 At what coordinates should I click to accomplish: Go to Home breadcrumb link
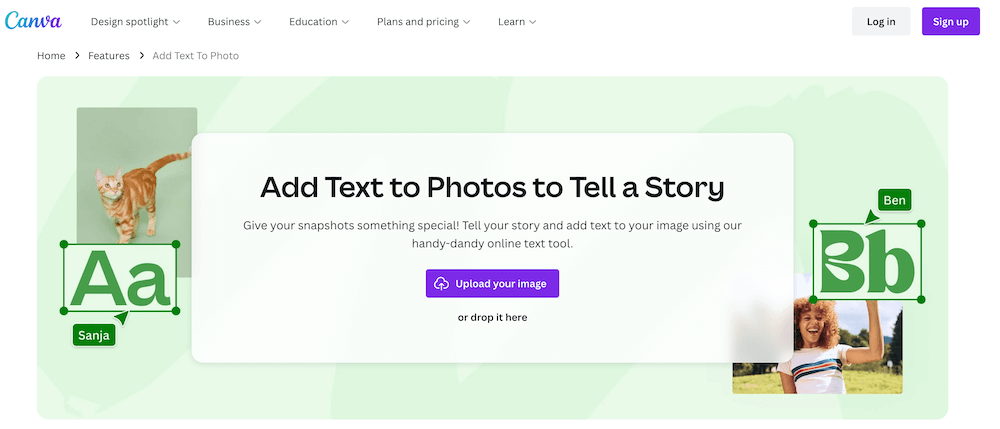[51, 56]
